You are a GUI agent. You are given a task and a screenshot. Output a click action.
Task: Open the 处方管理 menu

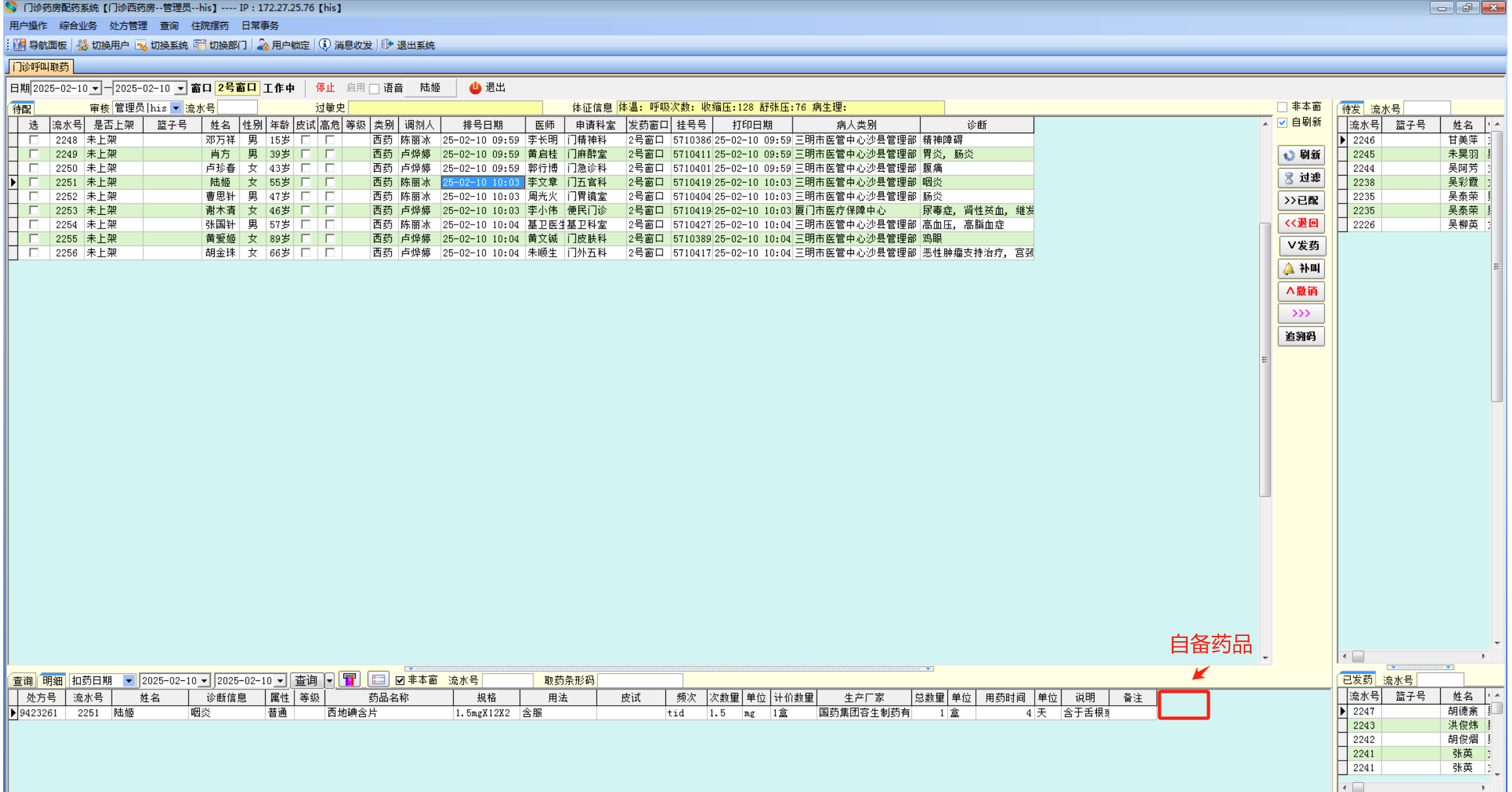click(x=128, y=25)
